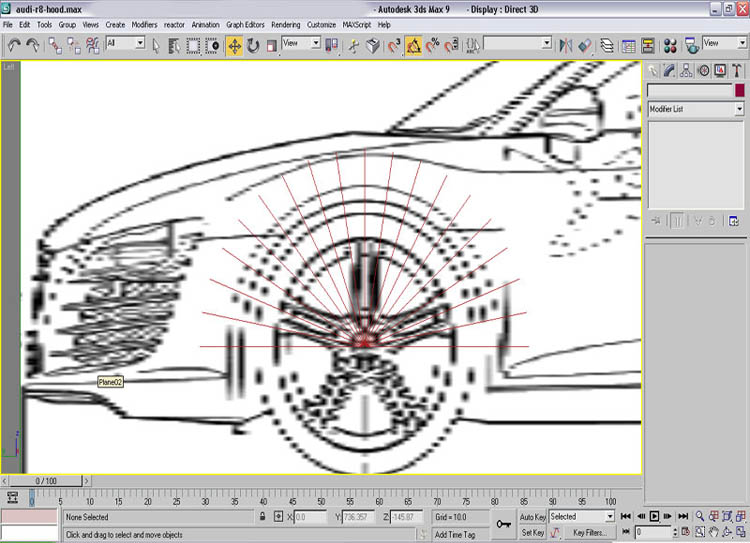Viewport: 750px width, 543px height.
Task: Click the object color swatch
Action: (x=740, y=91)
